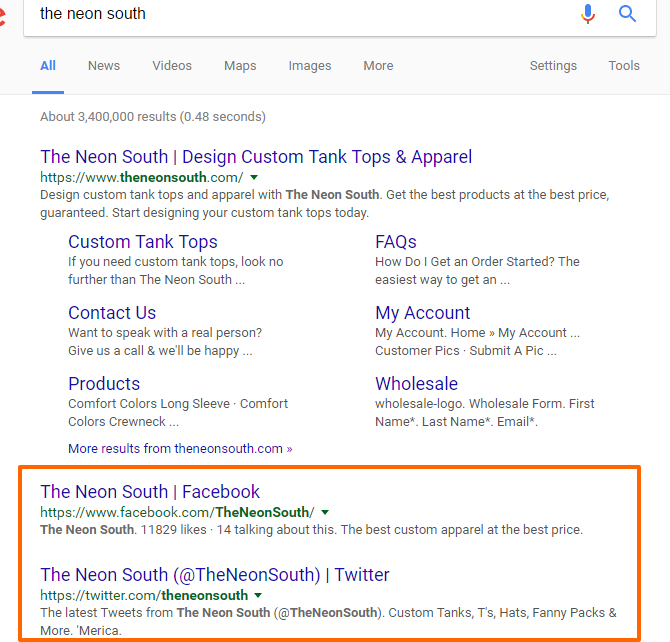Image resolution: width=670 pixels, height=642 pixels.
Task: Click snippet '11829 likes · 14 talking about this'
Action: coord(237,530)
